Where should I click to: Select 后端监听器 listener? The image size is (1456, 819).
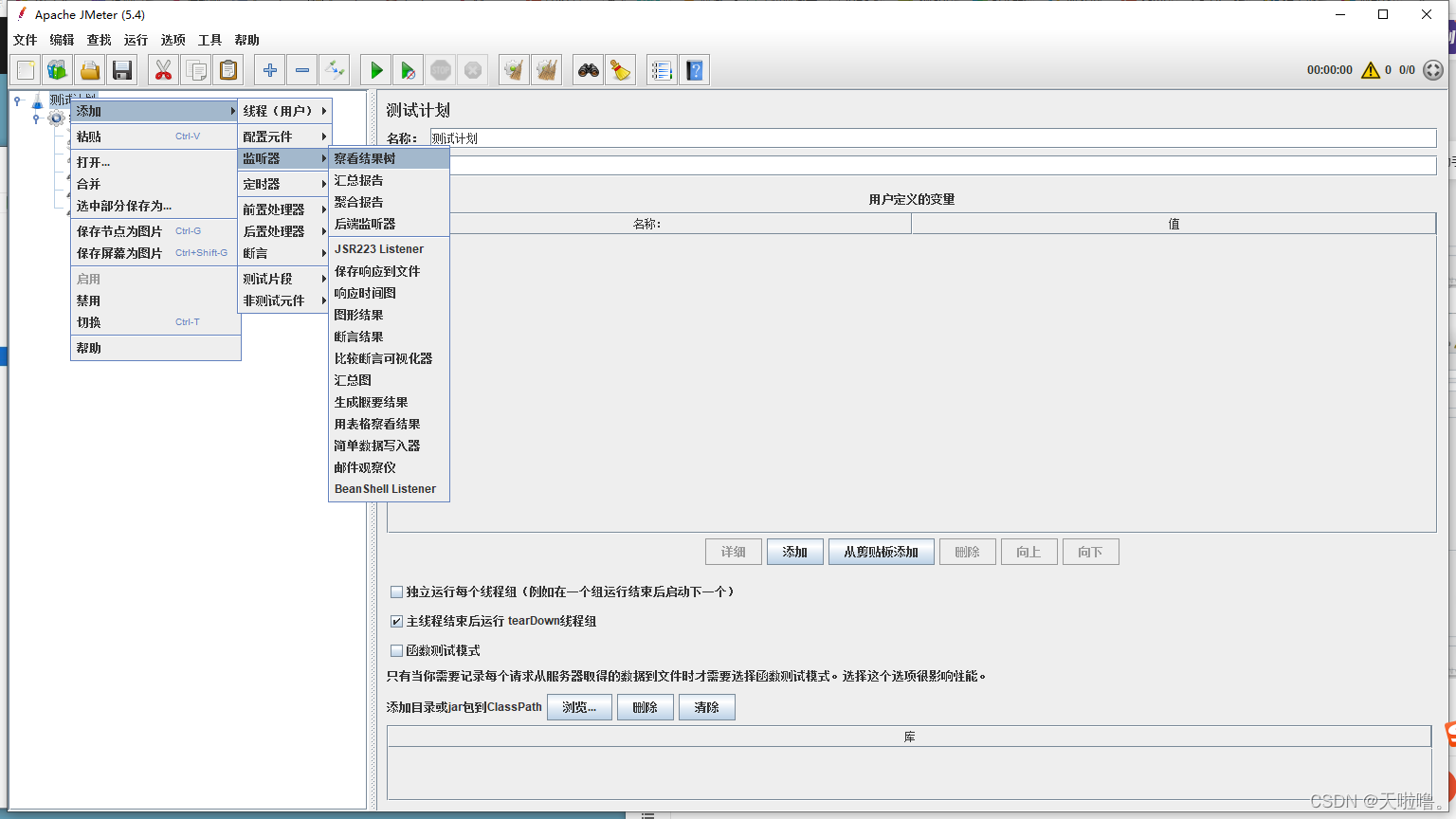(x=389, y=224)
